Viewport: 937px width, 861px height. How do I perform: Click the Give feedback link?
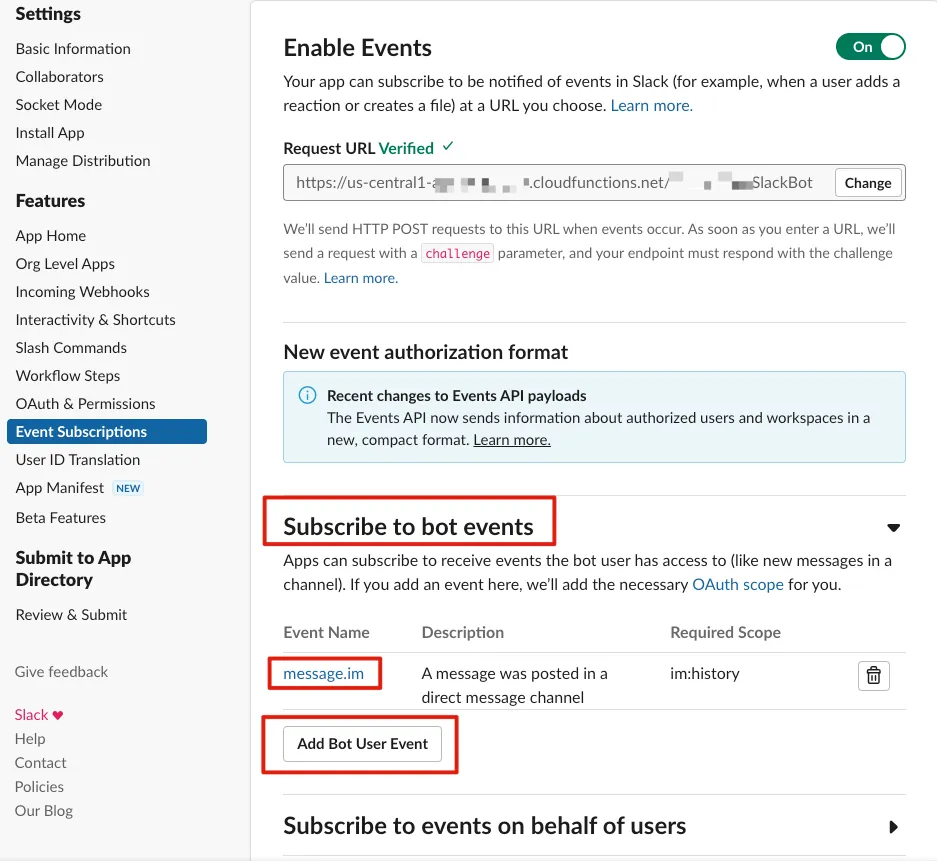61,672
